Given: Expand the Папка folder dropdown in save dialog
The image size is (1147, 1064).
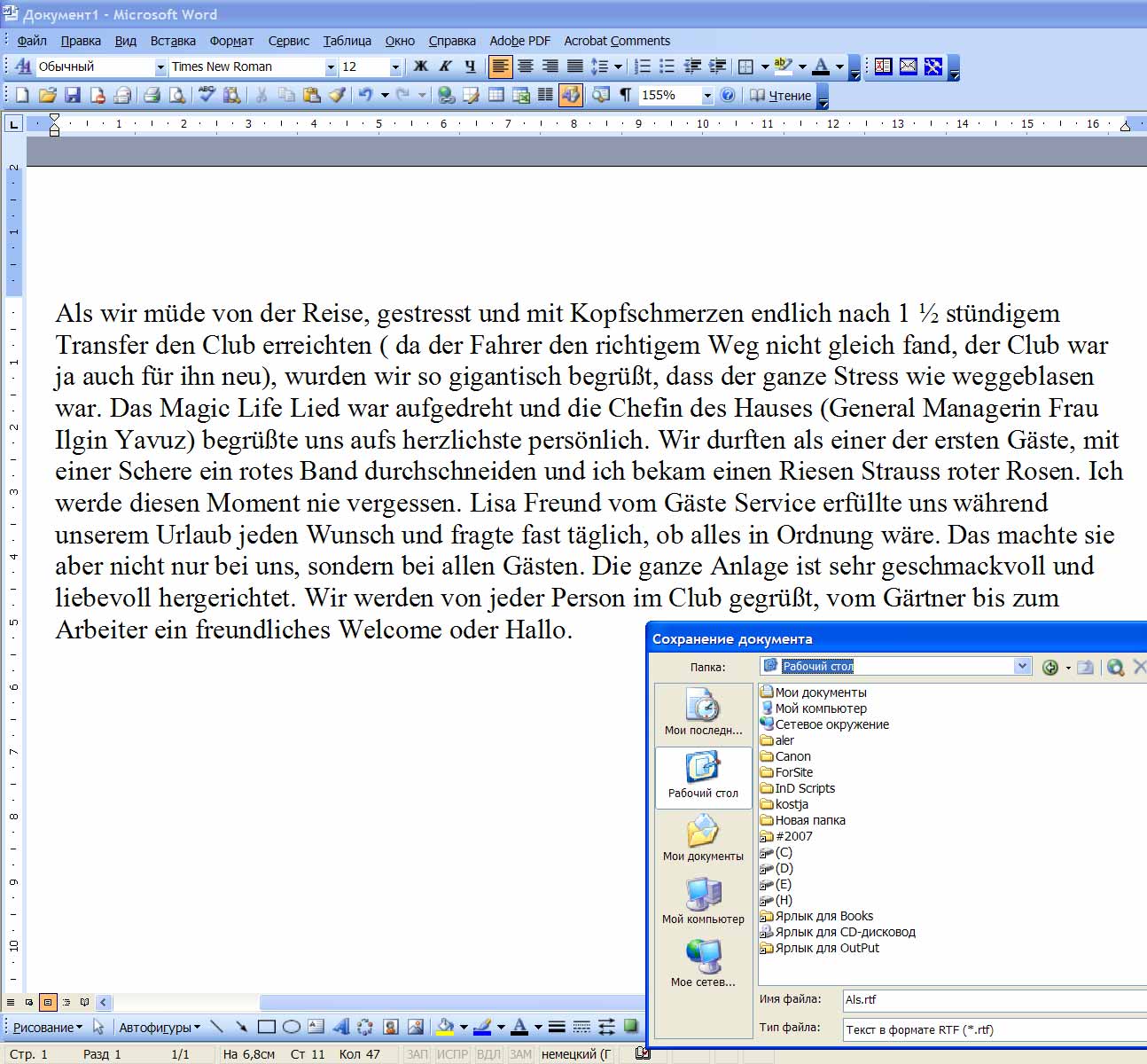Looking at the screenshot, I should [x=1023, y=666].
